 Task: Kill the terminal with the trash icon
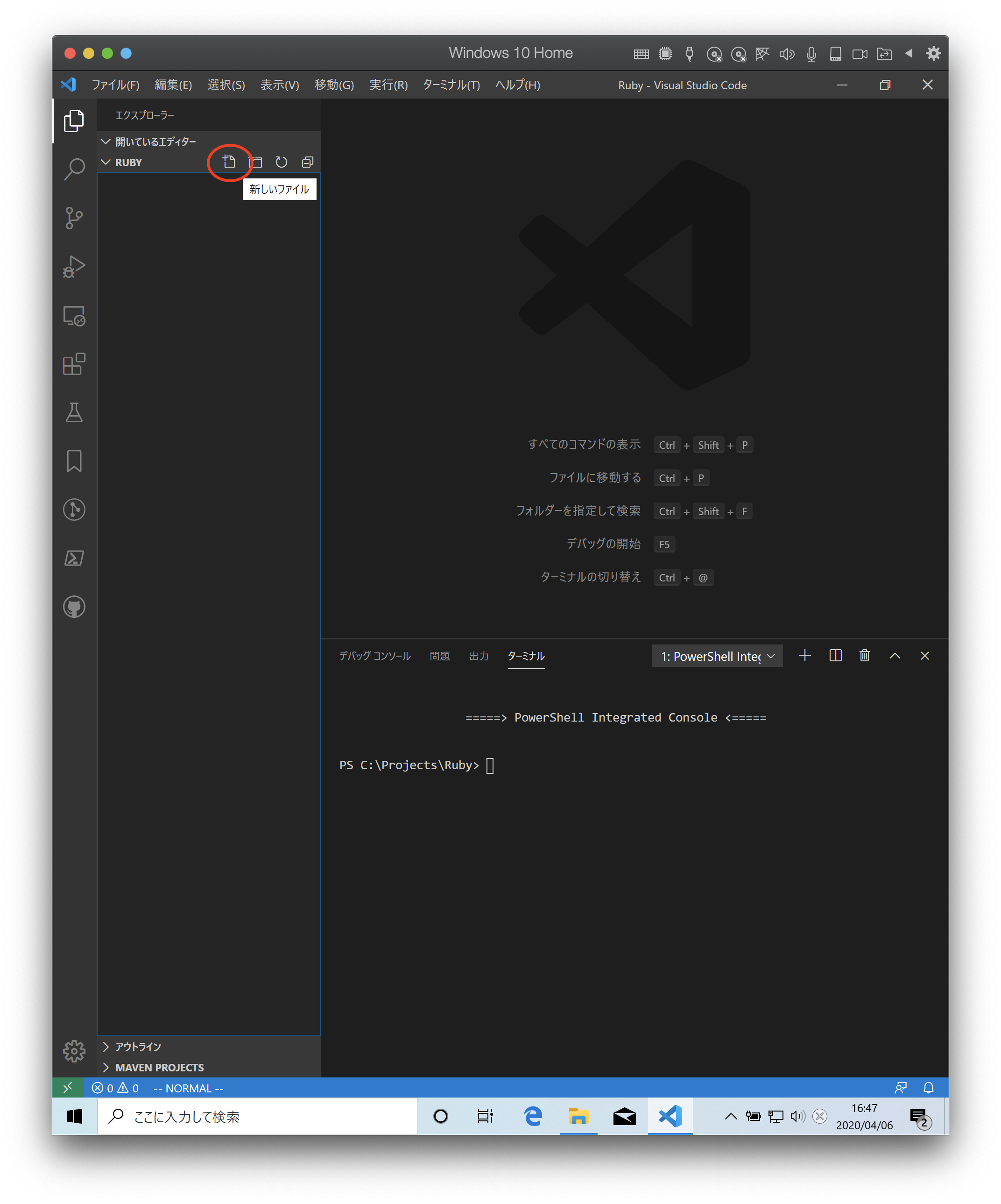click(865, 655)
